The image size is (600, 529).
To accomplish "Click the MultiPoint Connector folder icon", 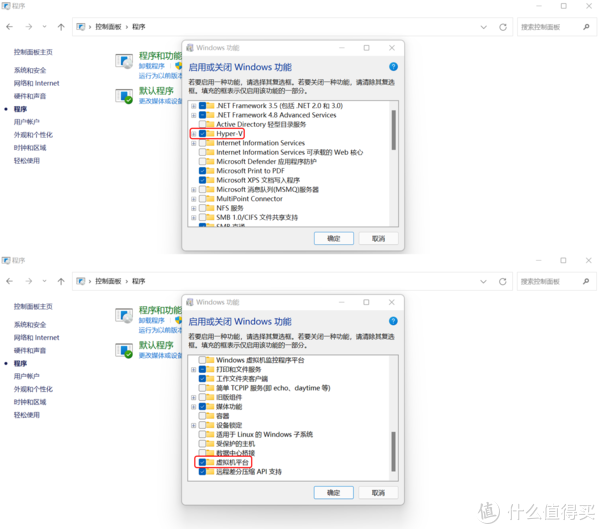I will pyautogui.click(x=211, y=199).
